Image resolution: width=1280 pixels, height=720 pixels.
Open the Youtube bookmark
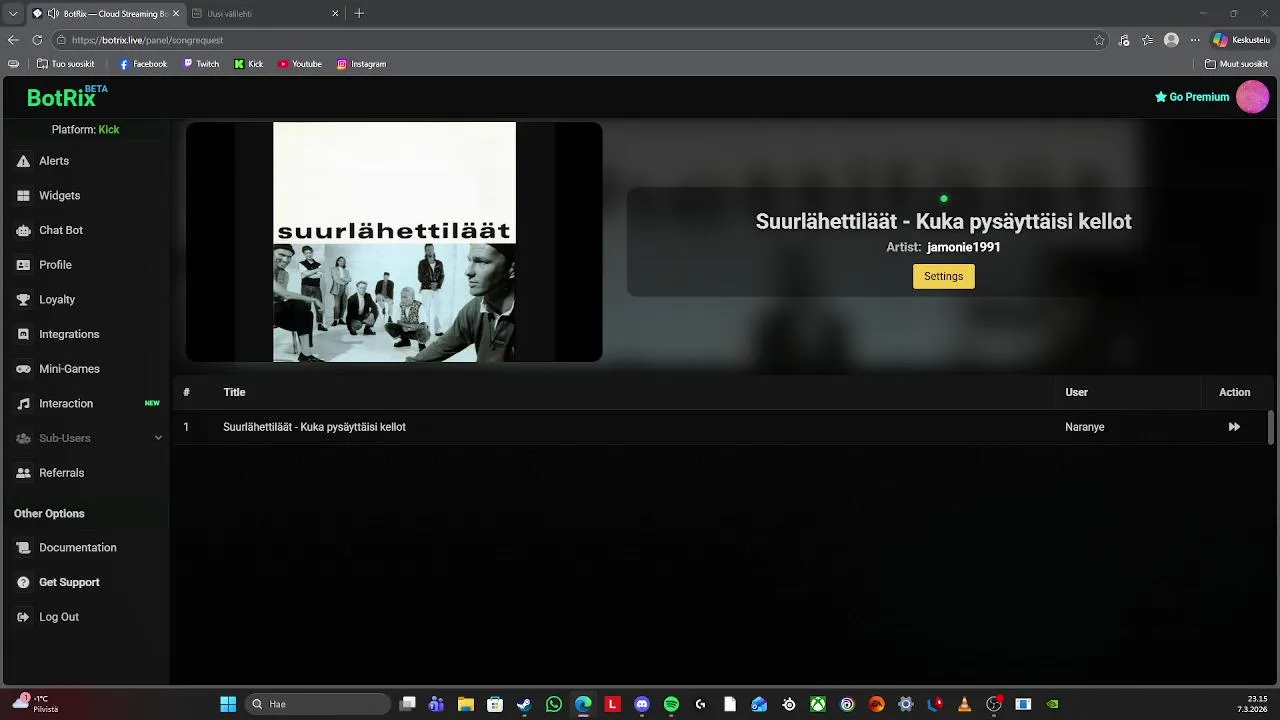tap(300, 64)
